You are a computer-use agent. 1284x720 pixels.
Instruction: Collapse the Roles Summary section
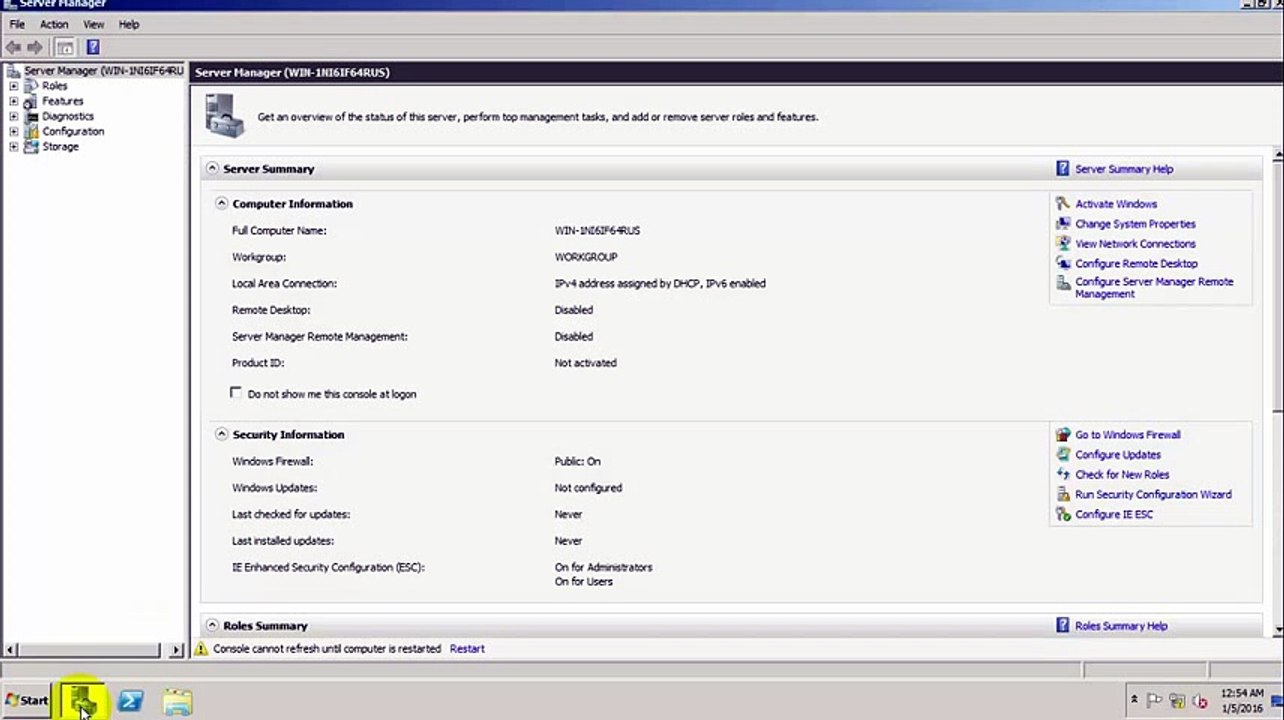pyautogui.click(x=212, y=625)
